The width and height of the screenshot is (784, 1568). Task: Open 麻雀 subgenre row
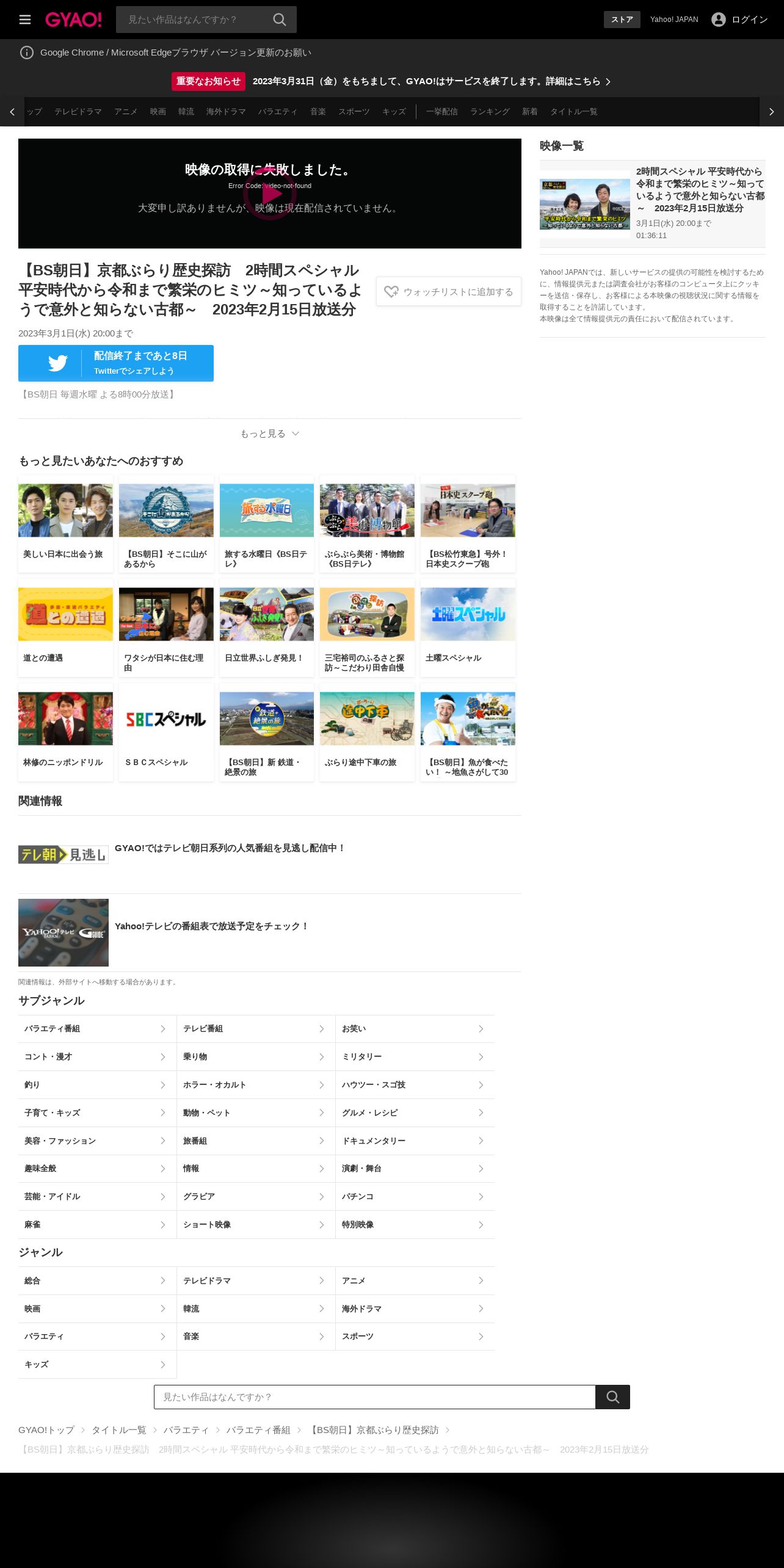(97, 1225)
